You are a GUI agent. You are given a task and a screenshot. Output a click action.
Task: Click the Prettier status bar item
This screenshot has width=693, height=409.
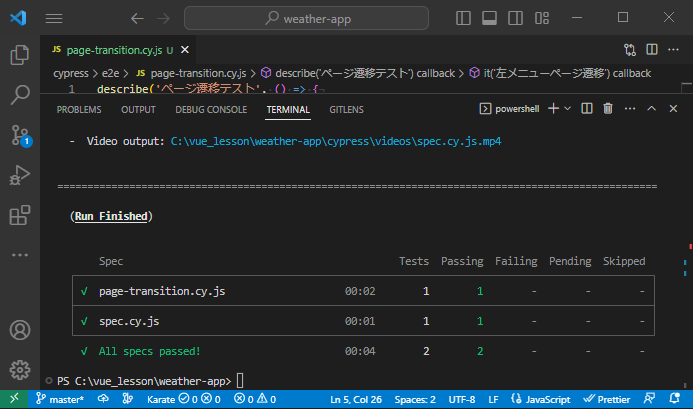[x=606, y=399]
